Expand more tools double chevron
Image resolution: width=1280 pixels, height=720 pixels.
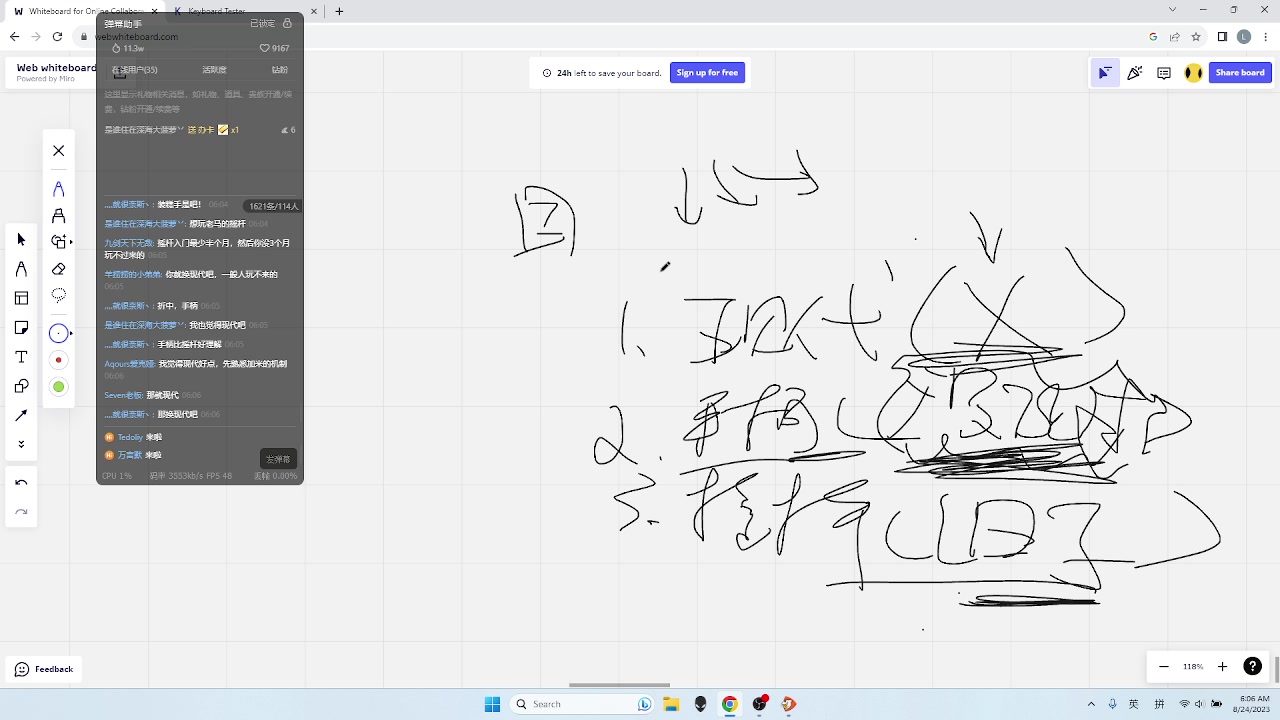(x=21, y=444)
